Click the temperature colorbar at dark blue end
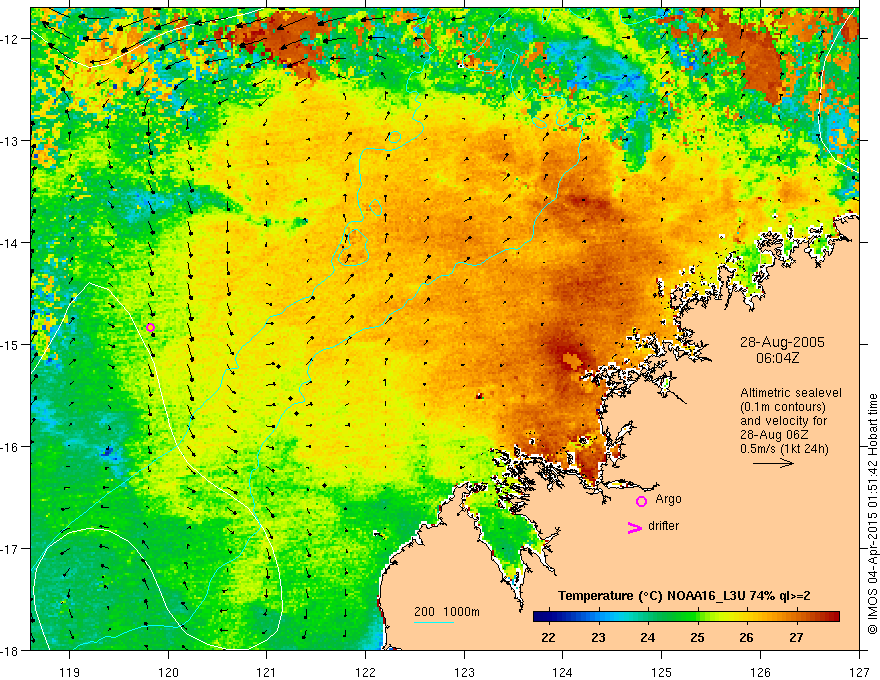Screen dimensions: 880x680 point(541,617)
